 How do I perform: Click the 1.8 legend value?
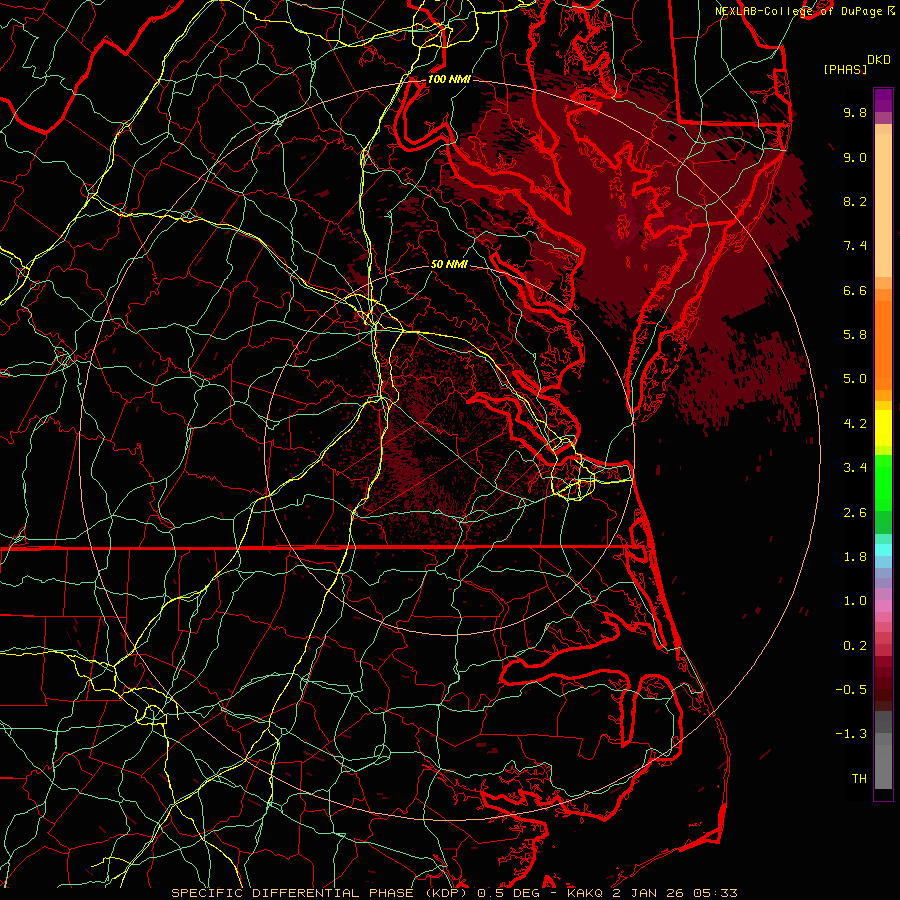[855, 557]
